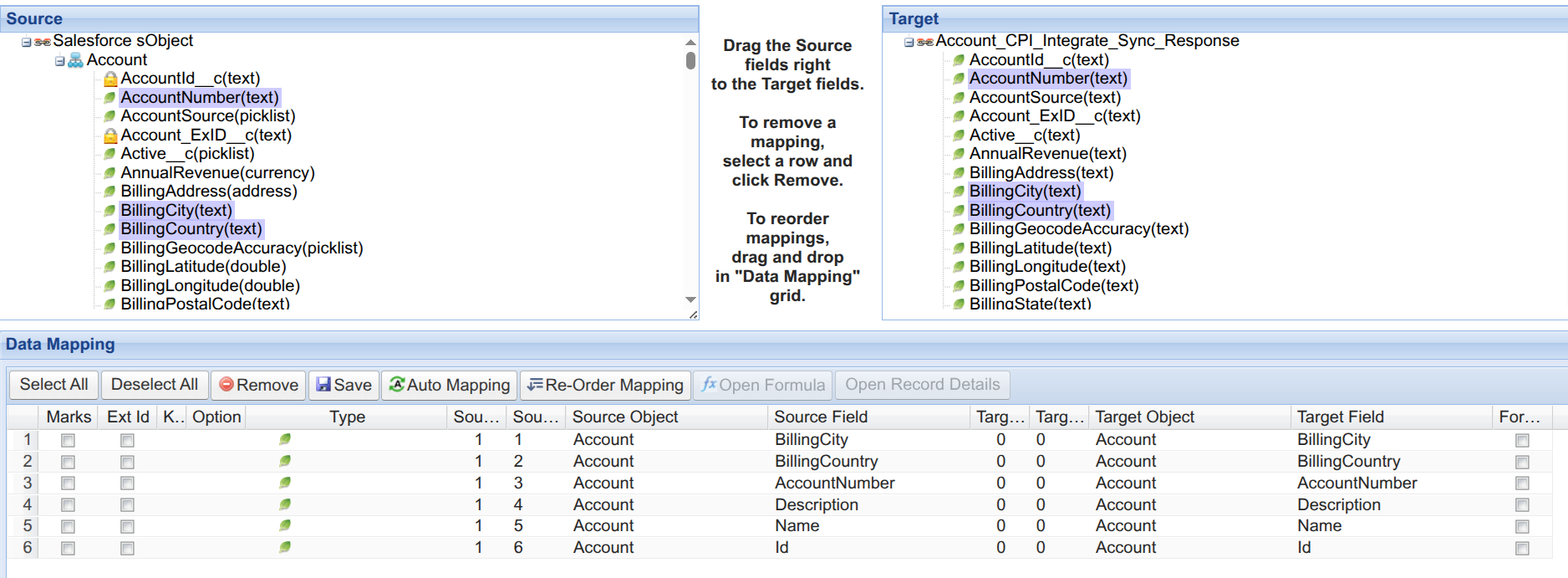The image size is (1568, 578).
Task: Collapse the Salesforce sObject tree node
Action: pos(27,42)
